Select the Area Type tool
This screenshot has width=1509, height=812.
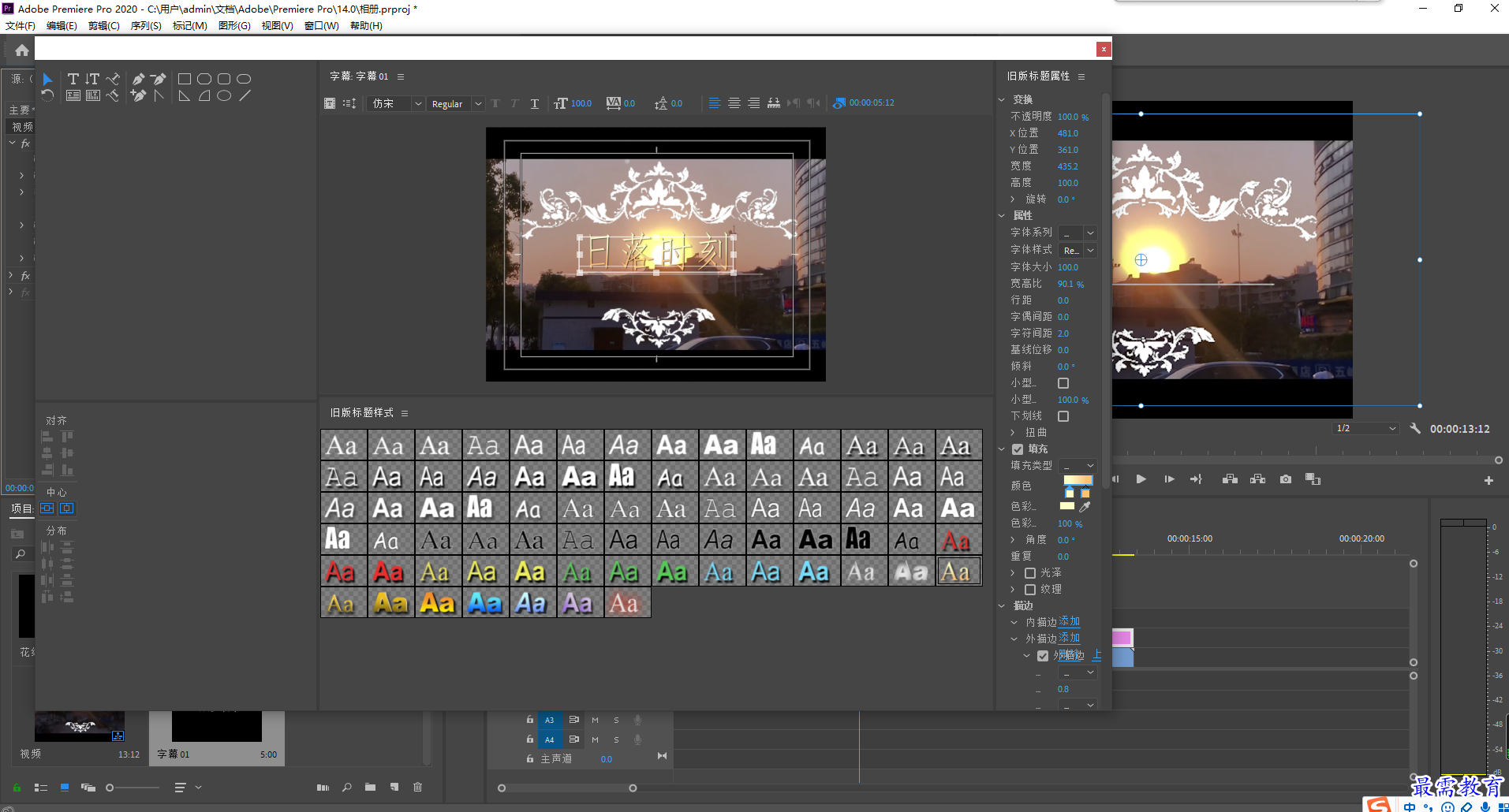click(x=73, y=95)
